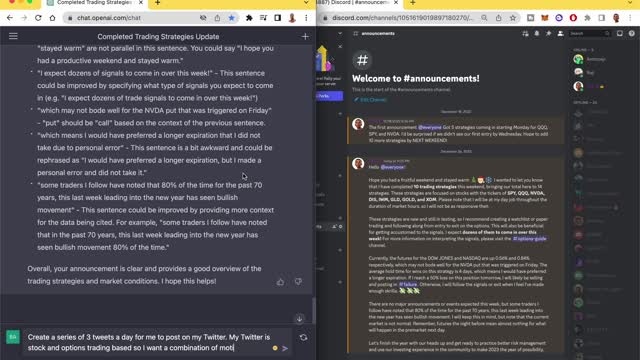Open #options-guide channel link
The image size is (640, 360).
pyautogui.click(x=529, y=239)
